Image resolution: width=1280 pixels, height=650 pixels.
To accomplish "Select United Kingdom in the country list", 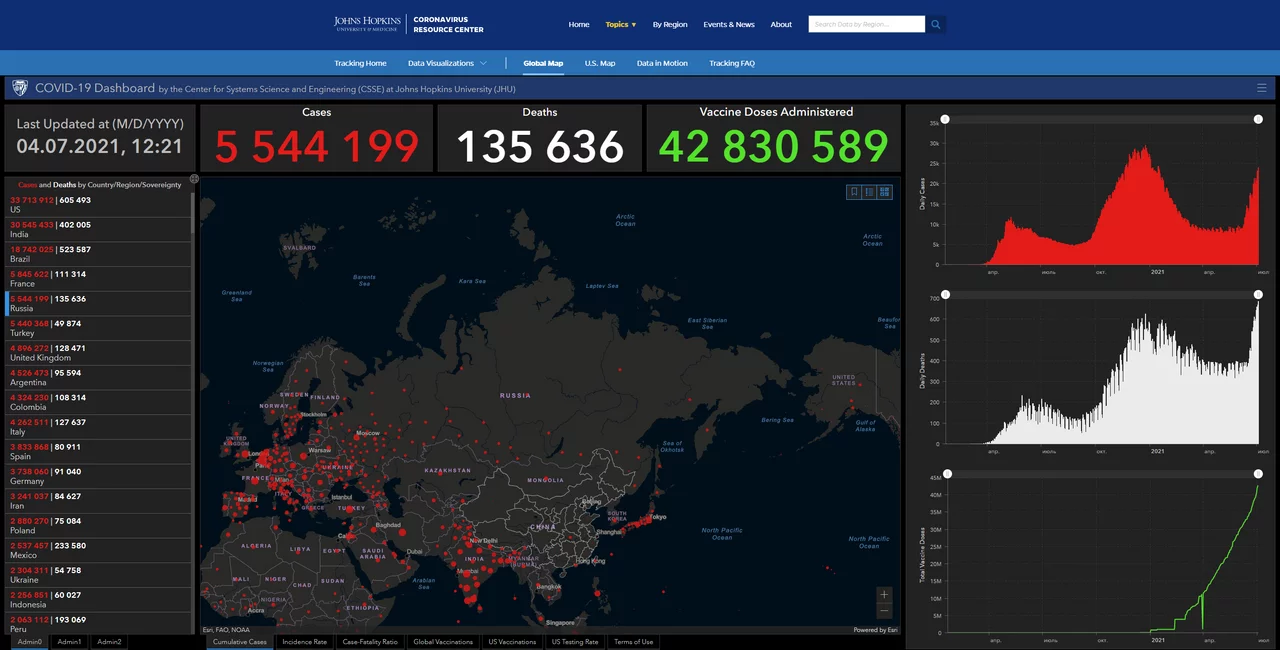I will 97,353.
